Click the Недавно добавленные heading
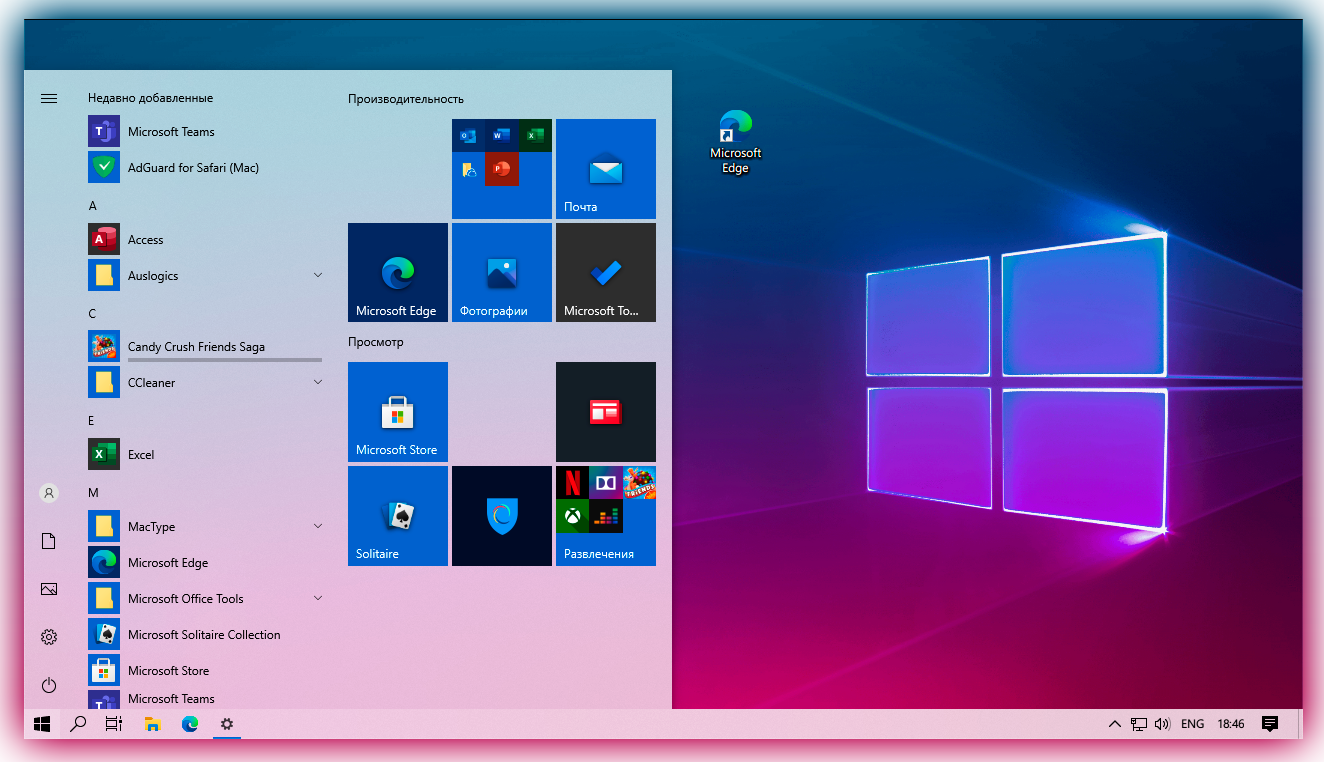 coord(150,98)
